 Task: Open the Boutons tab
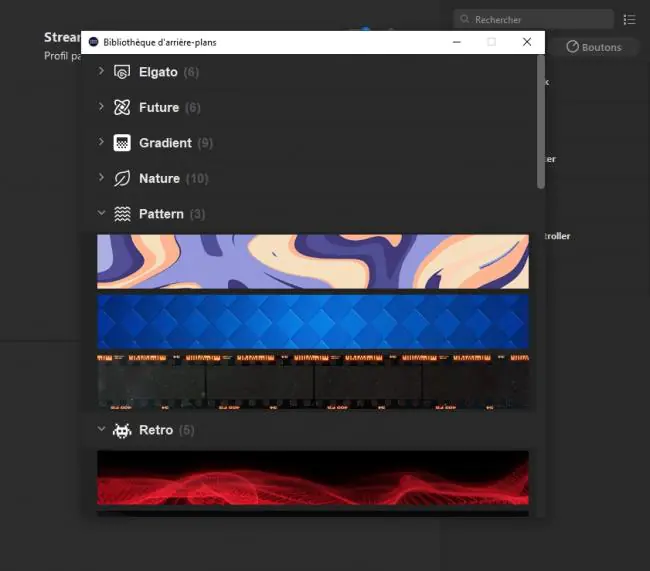tap(594, 47)
